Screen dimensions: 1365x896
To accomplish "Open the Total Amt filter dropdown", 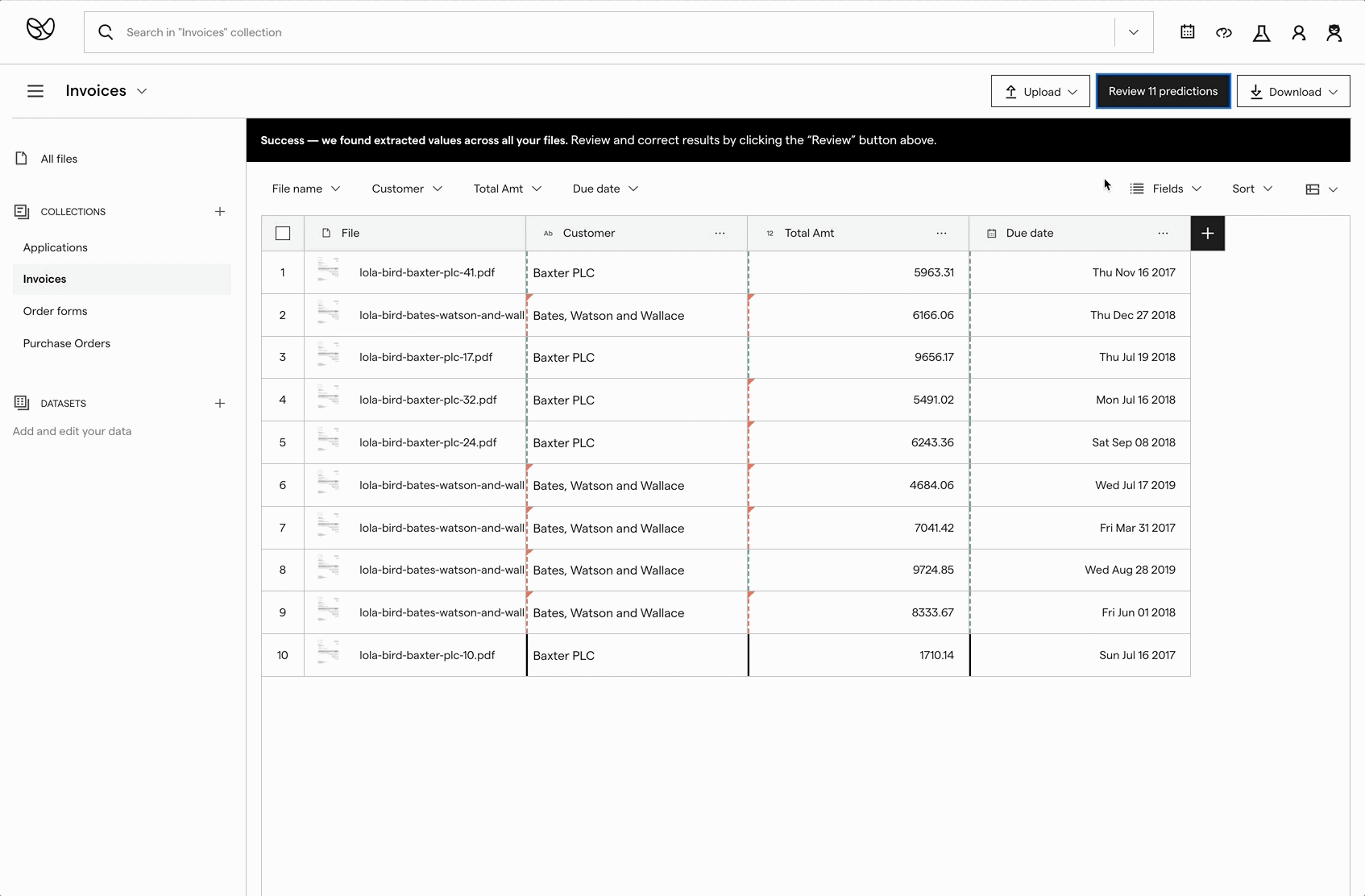I will 508,189.
